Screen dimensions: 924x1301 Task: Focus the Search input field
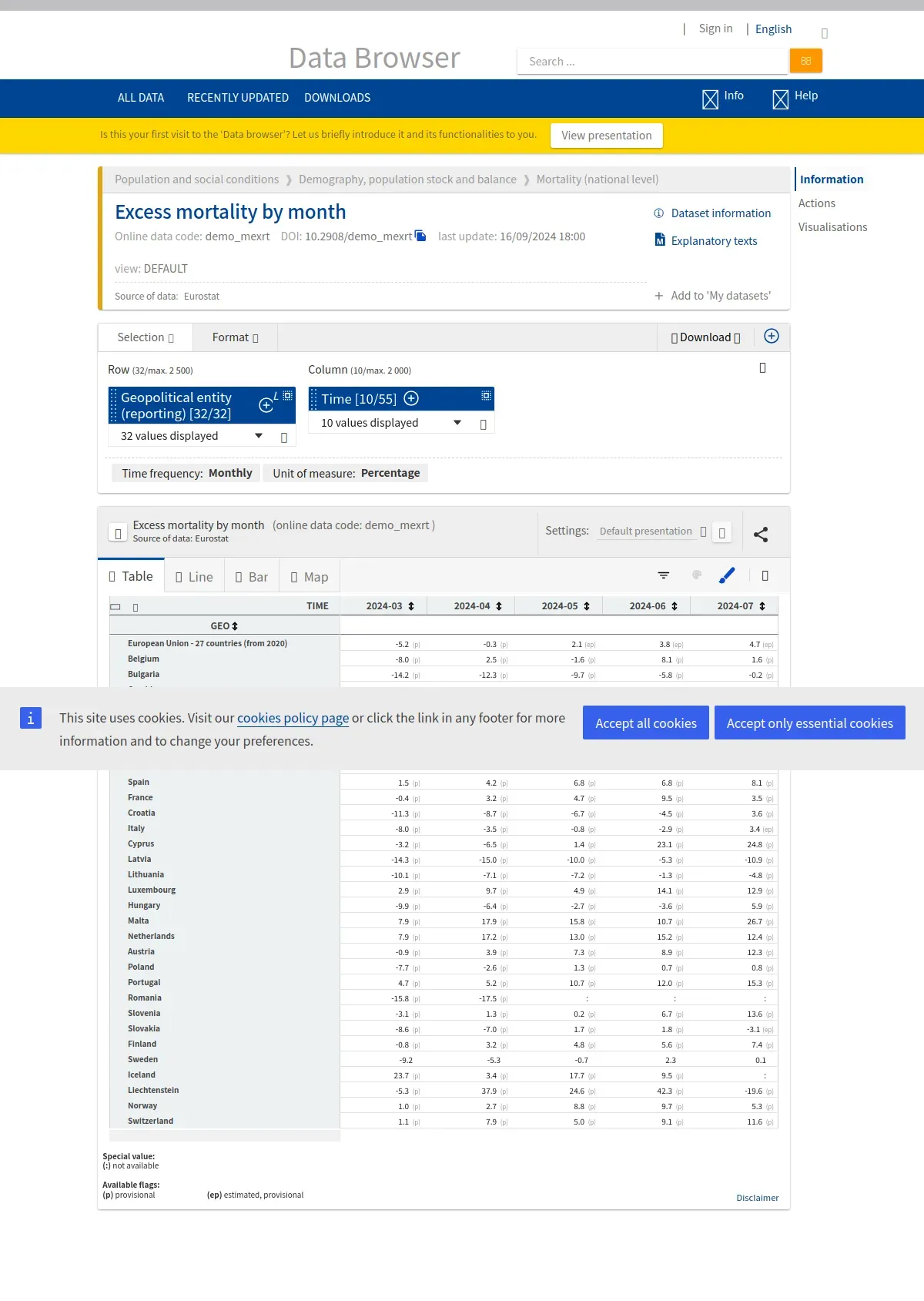tap(653, 61)
